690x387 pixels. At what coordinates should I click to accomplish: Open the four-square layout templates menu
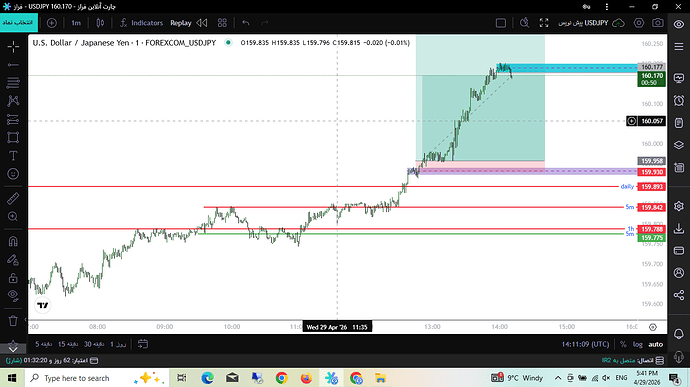click(x=222, y=23)
